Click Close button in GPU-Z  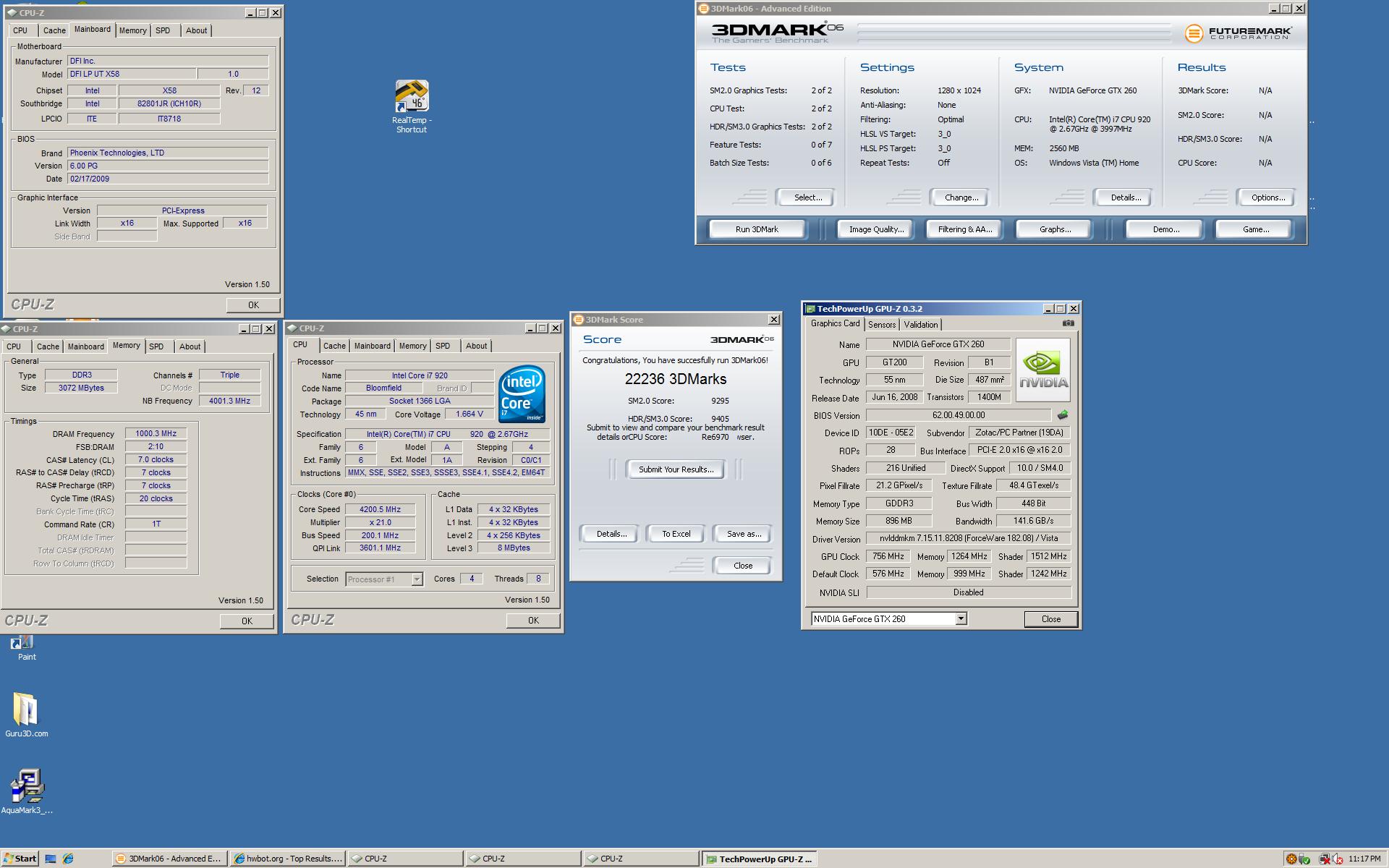(x=1050, y=619)
